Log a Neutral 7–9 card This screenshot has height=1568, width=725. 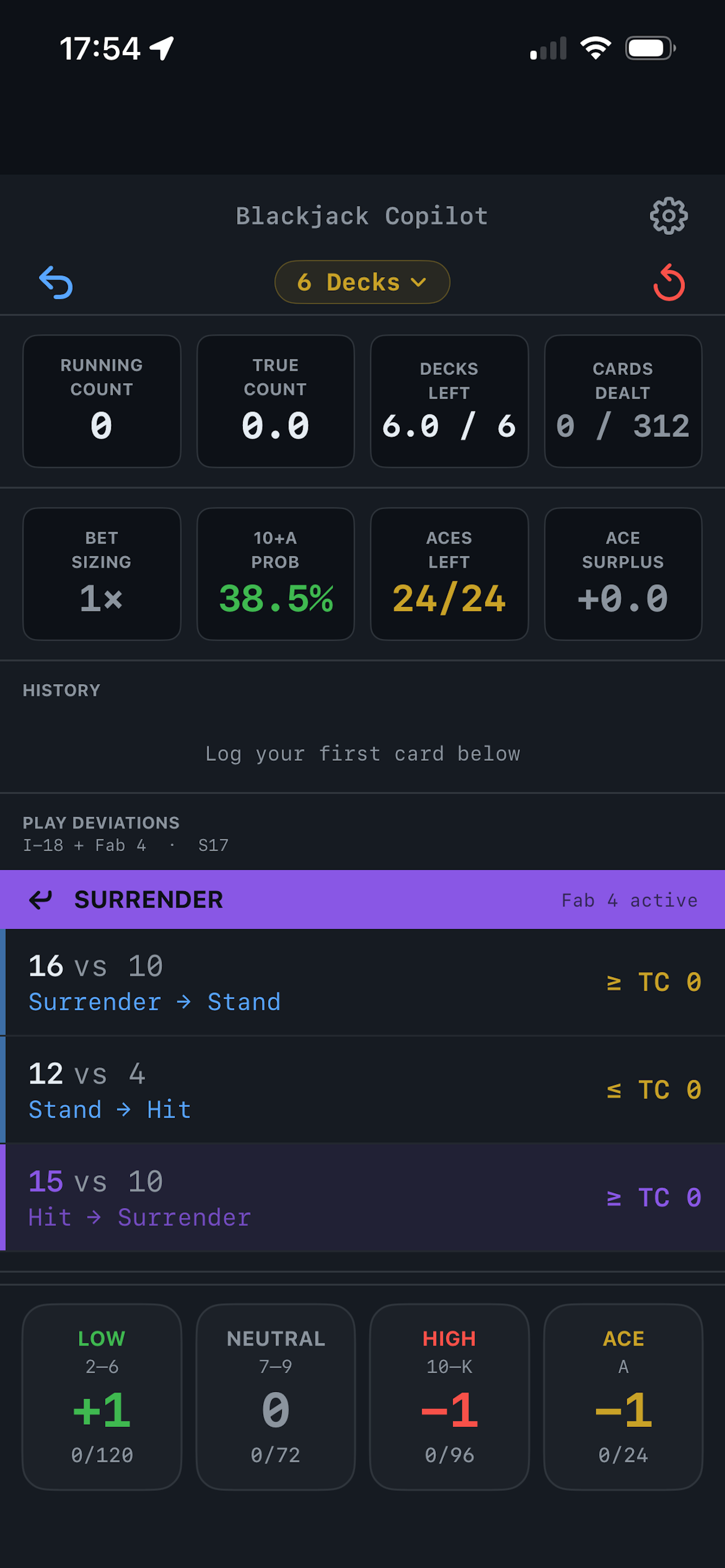[275, 1397]
